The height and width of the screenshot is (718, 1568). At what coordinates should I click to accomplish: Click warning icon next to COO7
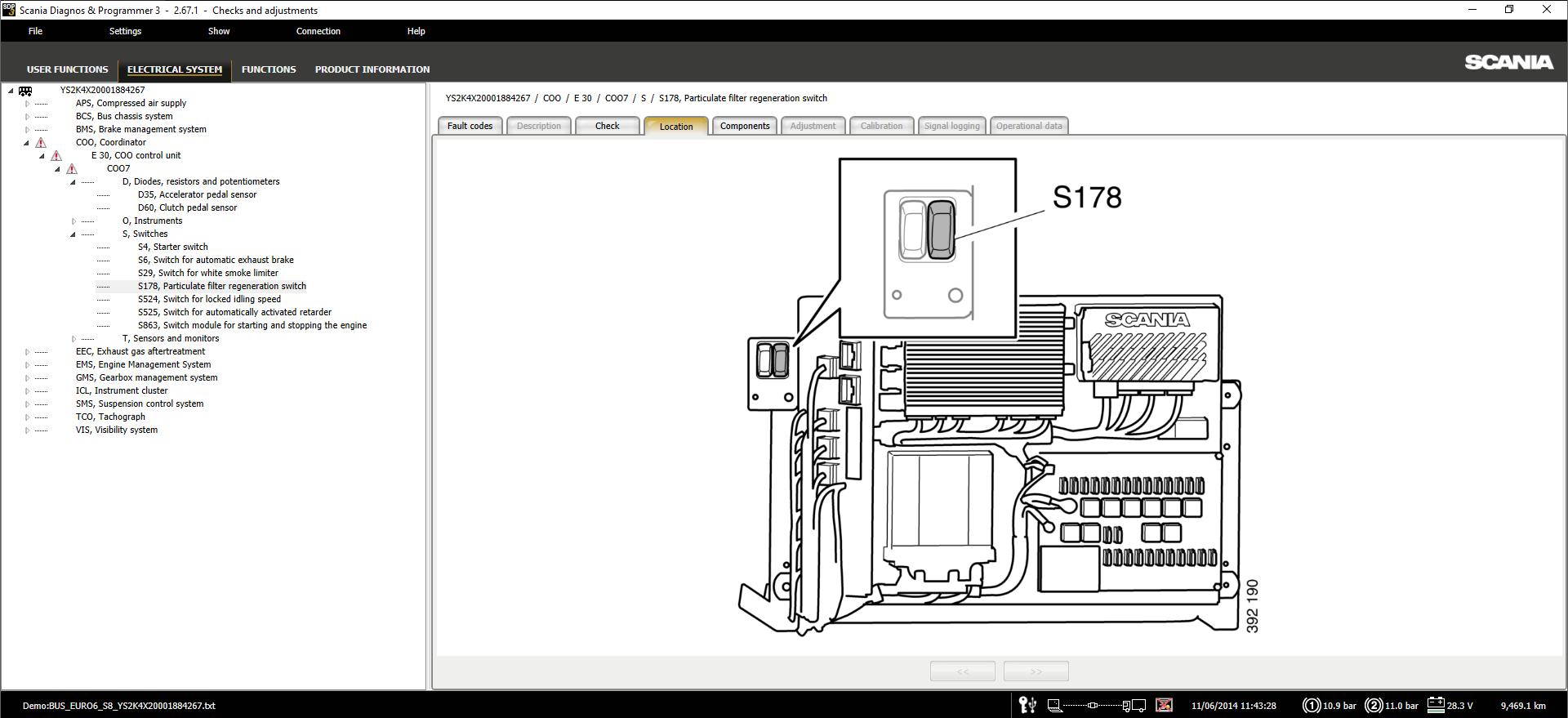pos(72,169)
